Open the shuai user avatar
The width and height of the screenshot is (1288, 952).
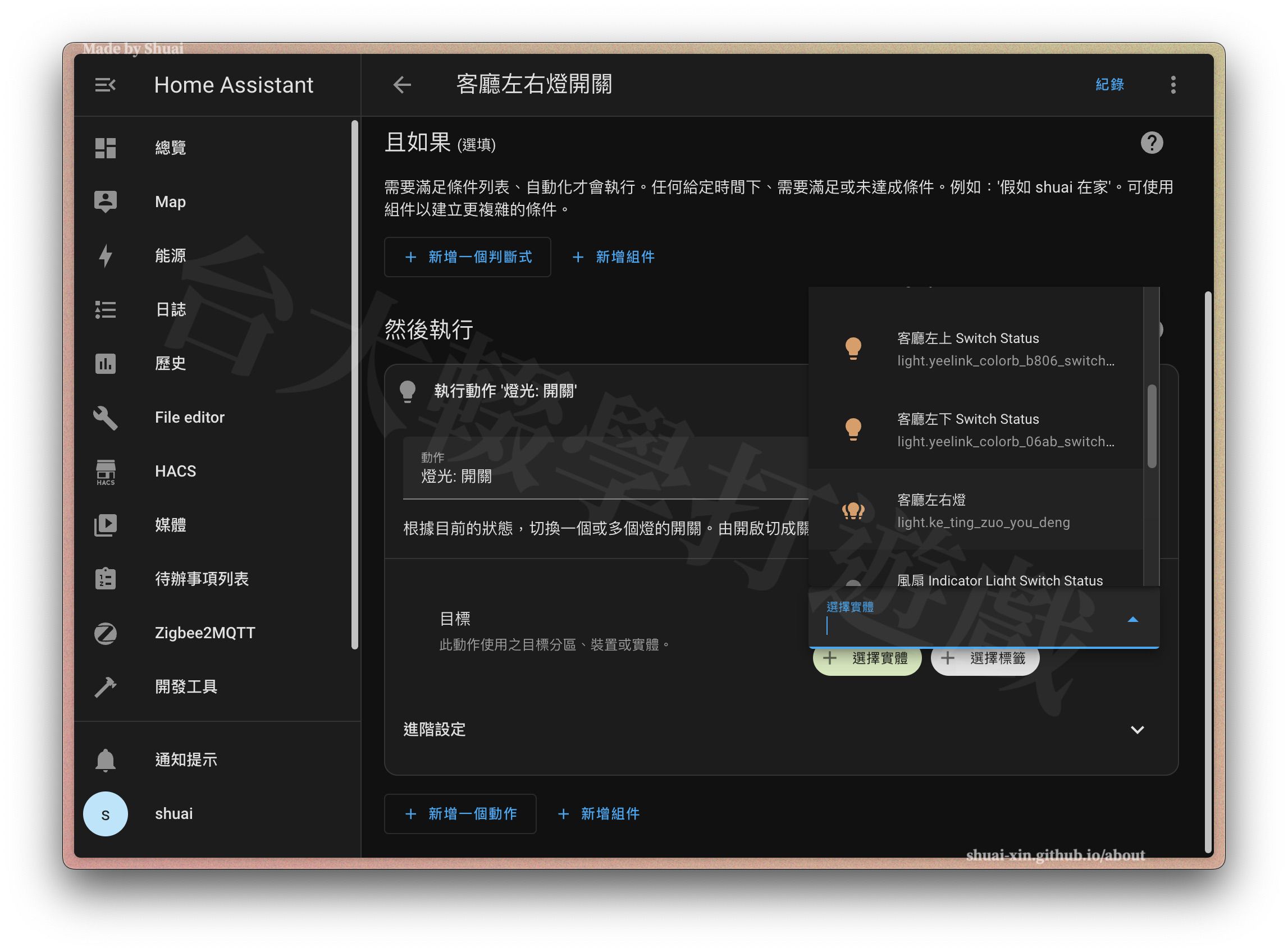coord(106,814)
